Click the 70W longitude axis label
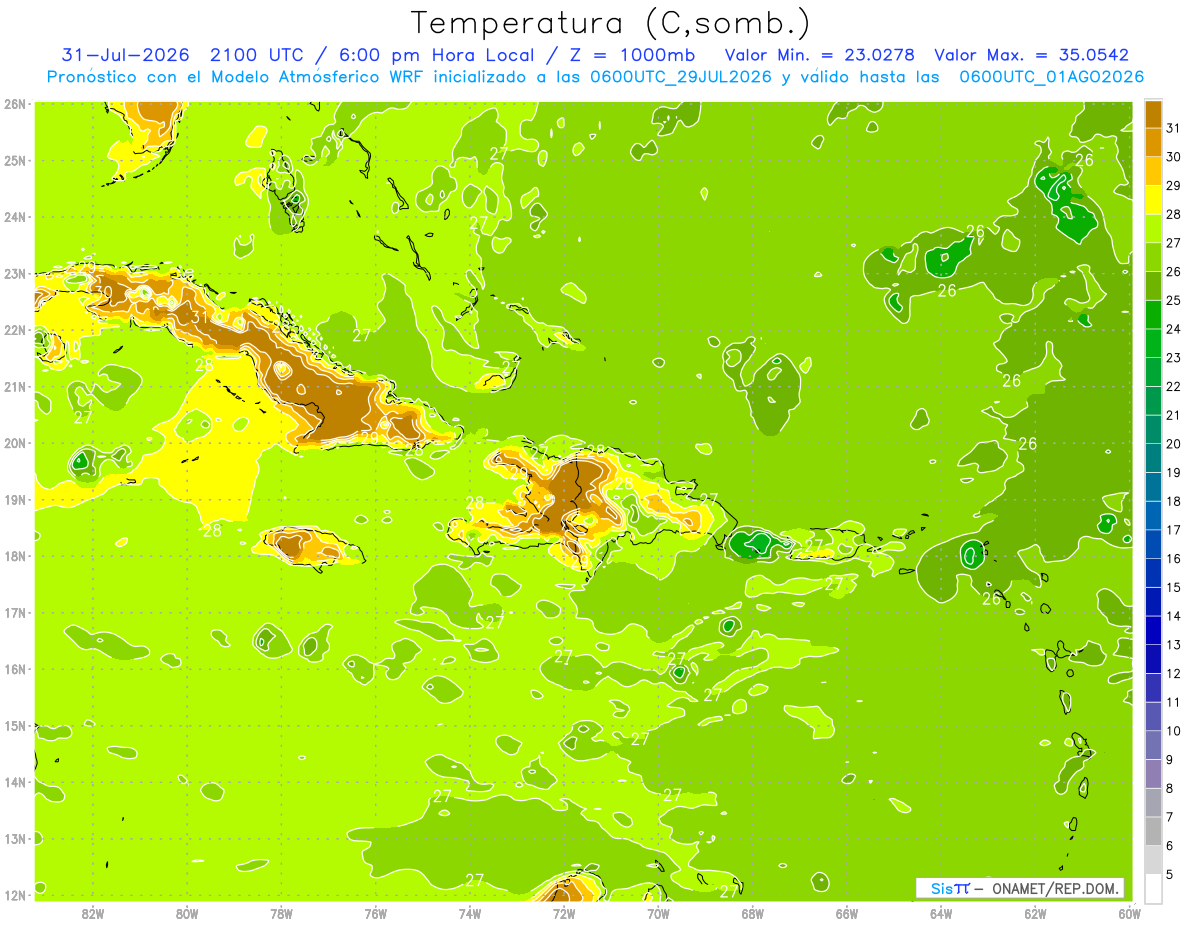1200x927 pixels. tap(658, 913)
